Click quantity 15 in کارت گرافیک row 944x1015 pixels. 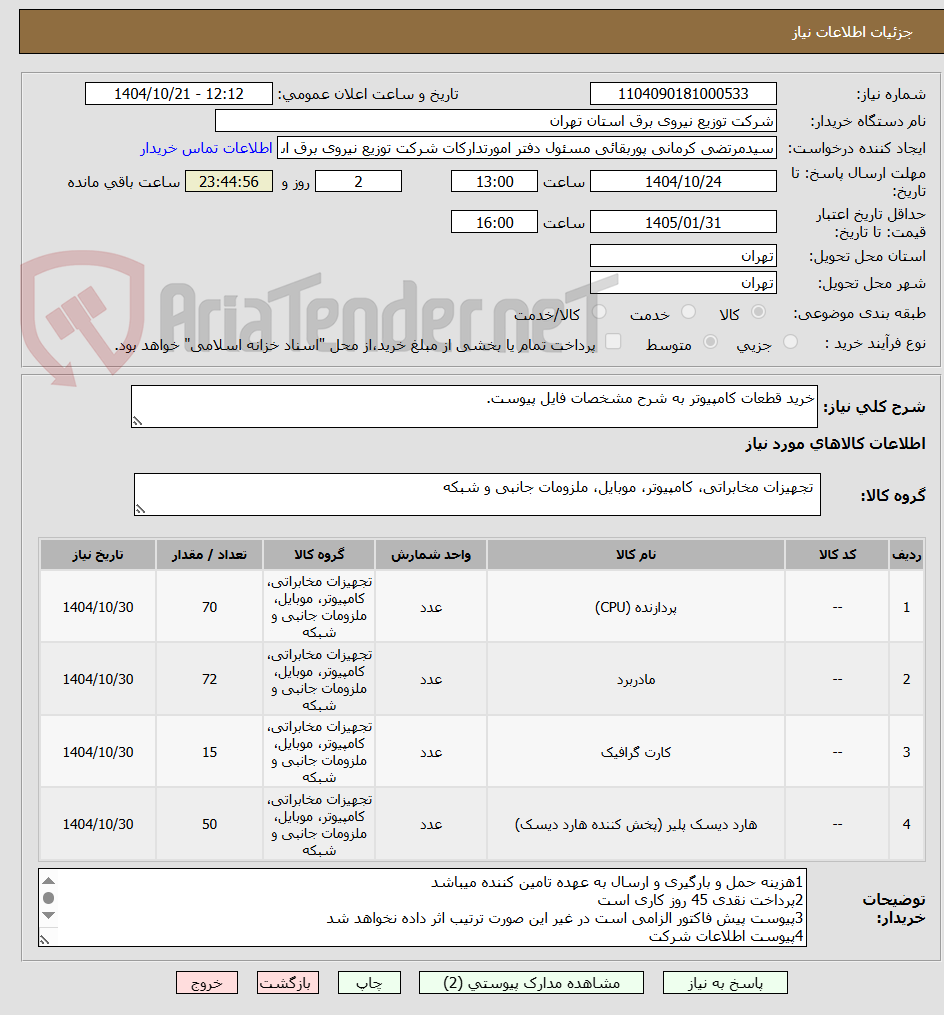point(209,752)
